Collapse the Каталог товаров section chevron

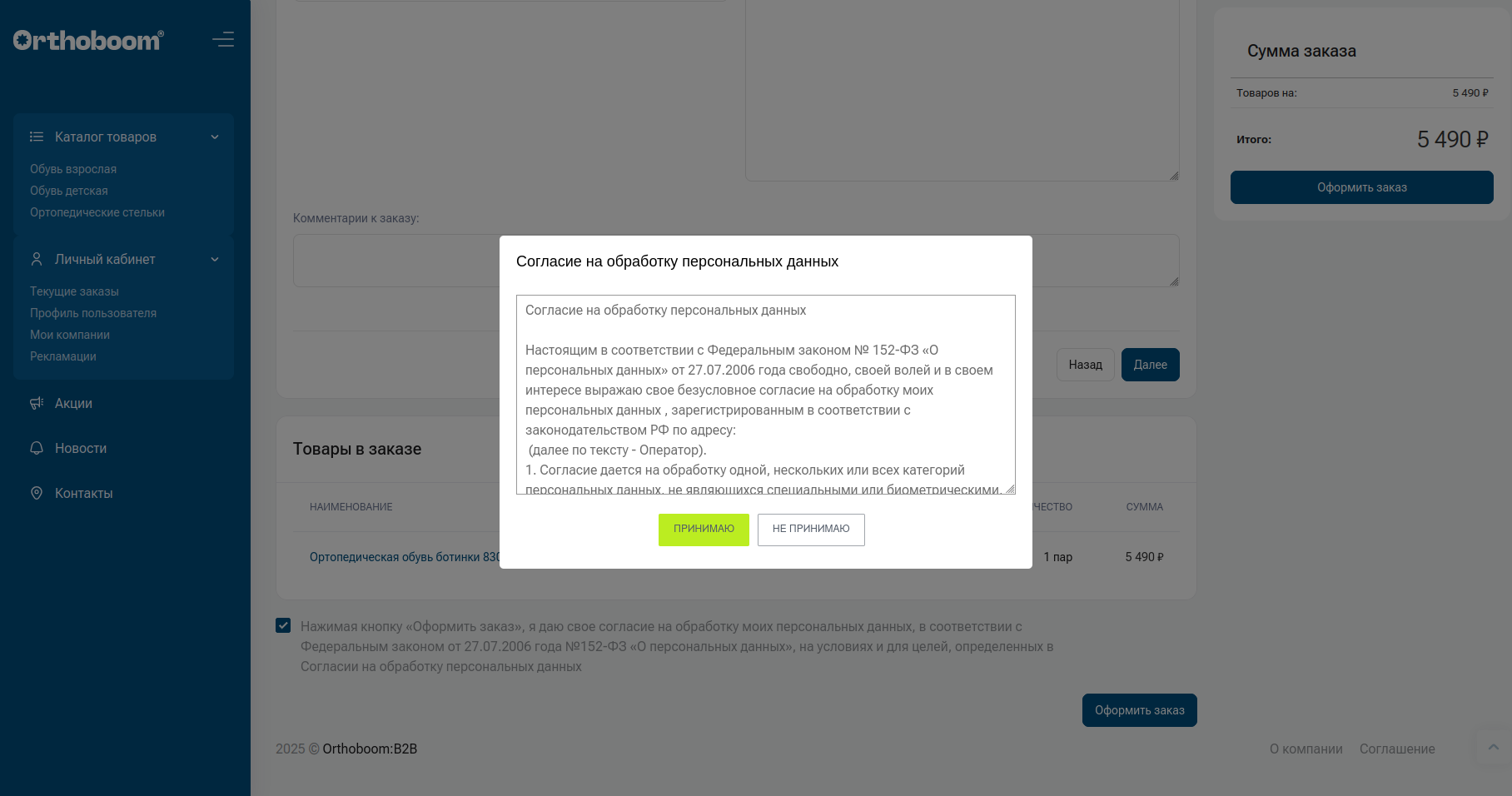coord(215,137)
